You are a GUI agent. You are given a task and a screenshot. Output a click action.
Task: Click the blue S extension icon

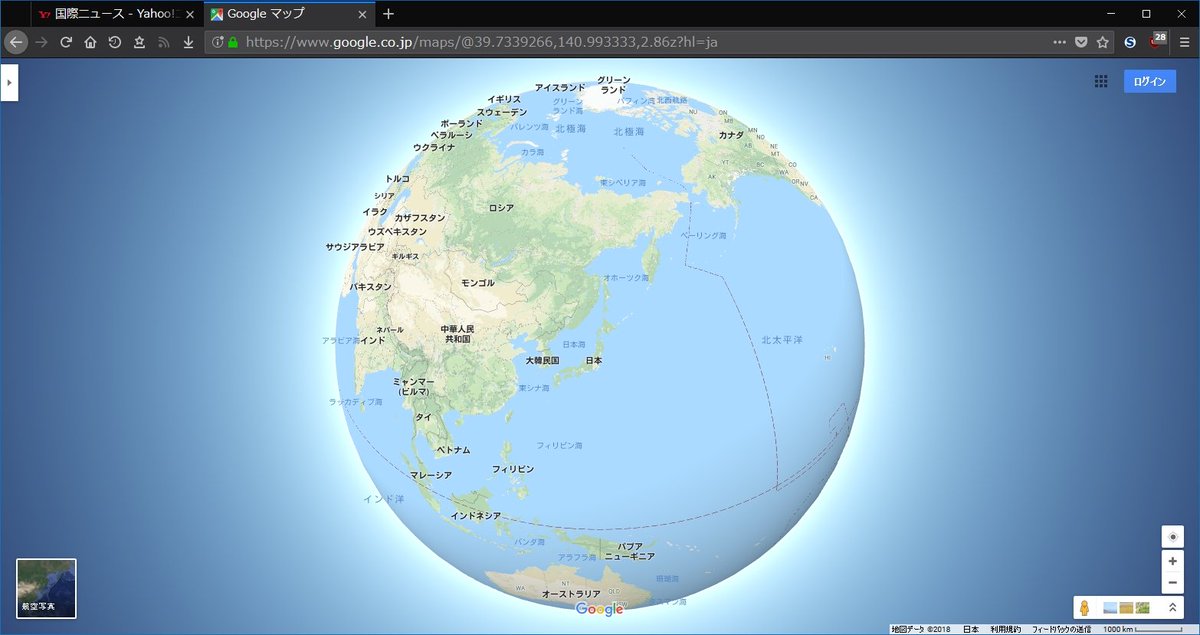pyautogui.click(x=1130, y=42)
